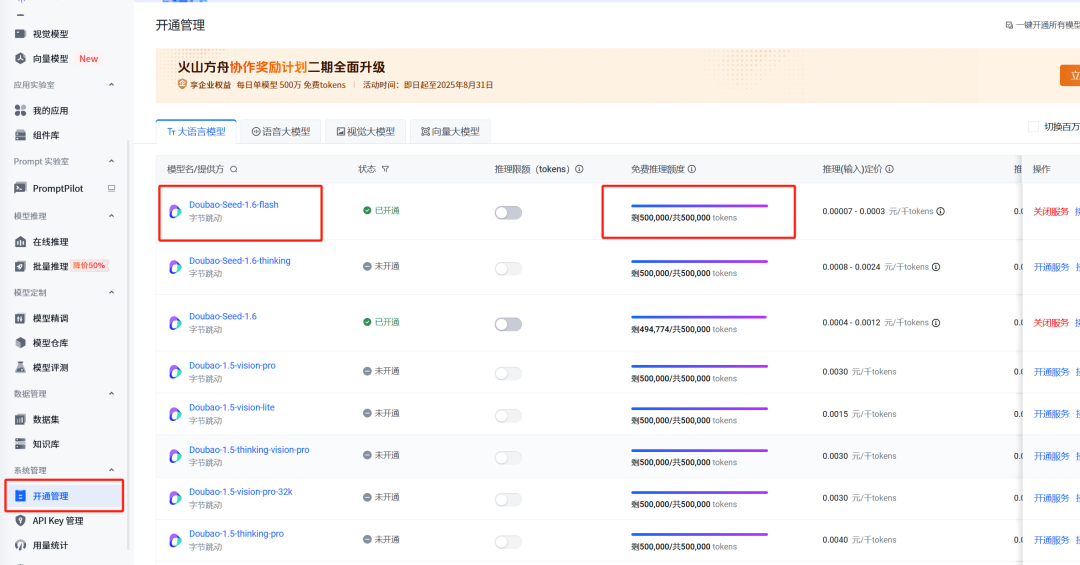Click the 数据集 sidebar icon
This screenshot has width=1080, height=565.
21,419
